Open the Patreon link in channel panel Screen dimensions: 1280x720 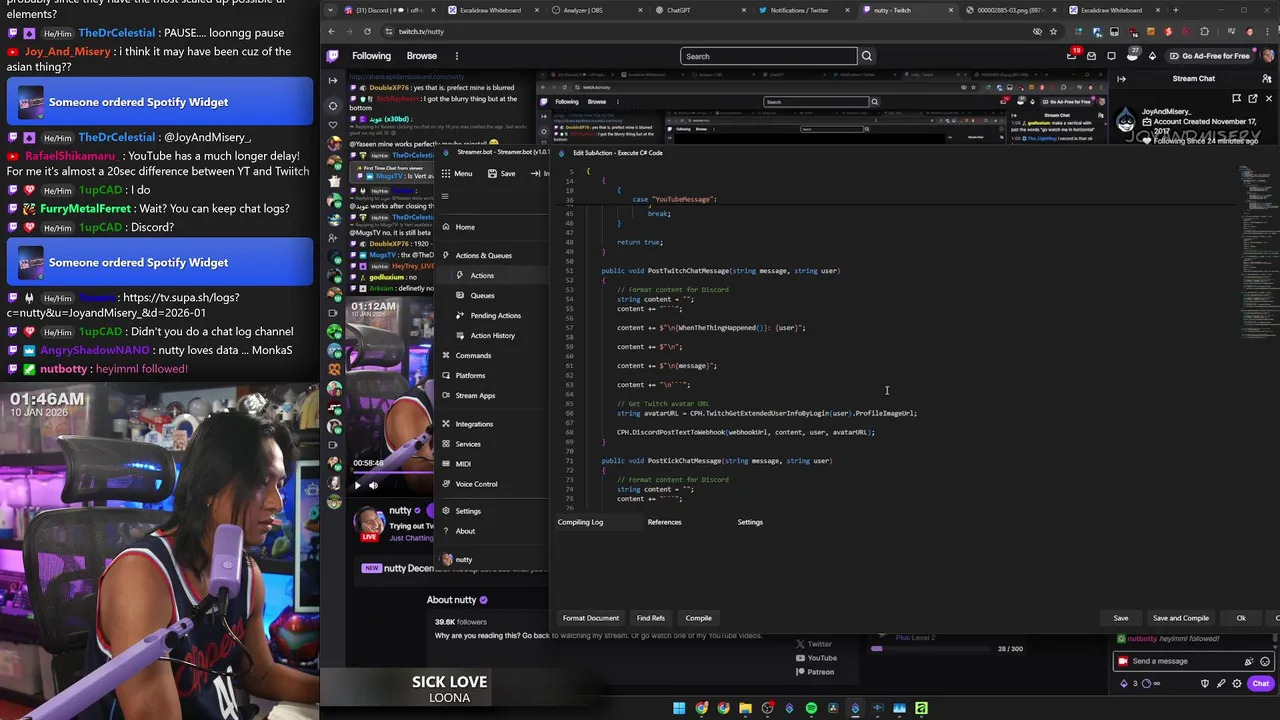(815, 672)
